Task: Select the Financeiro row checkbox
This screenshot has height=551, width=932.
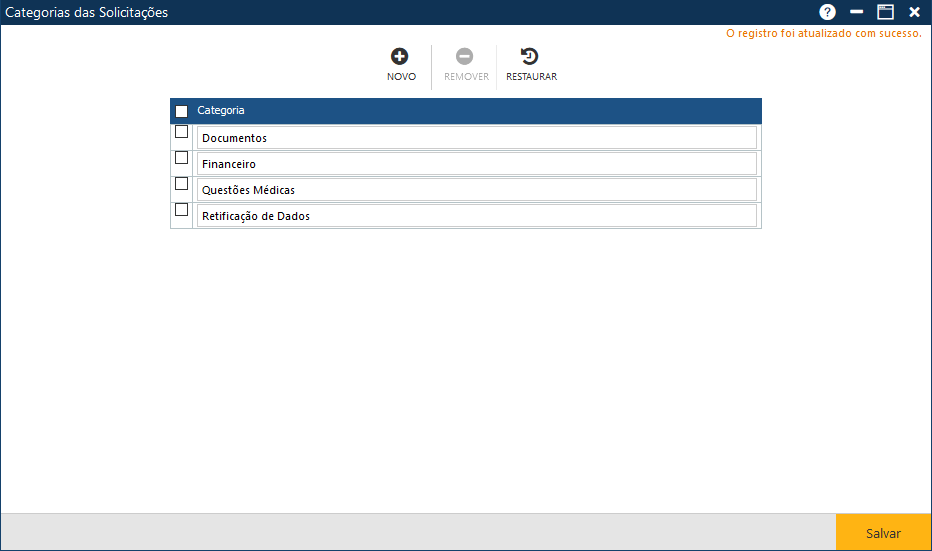Action: coord(181,158)
